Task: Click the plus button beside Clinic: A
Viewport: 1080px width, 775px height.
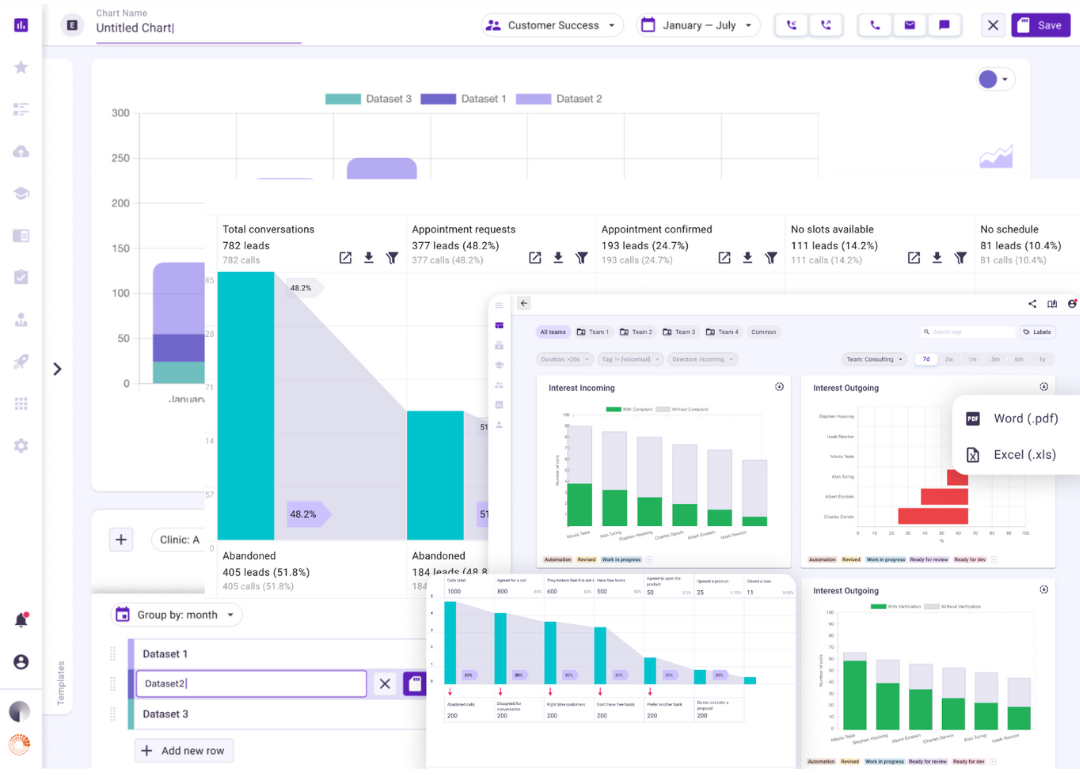Action: [x=121, y=539]
